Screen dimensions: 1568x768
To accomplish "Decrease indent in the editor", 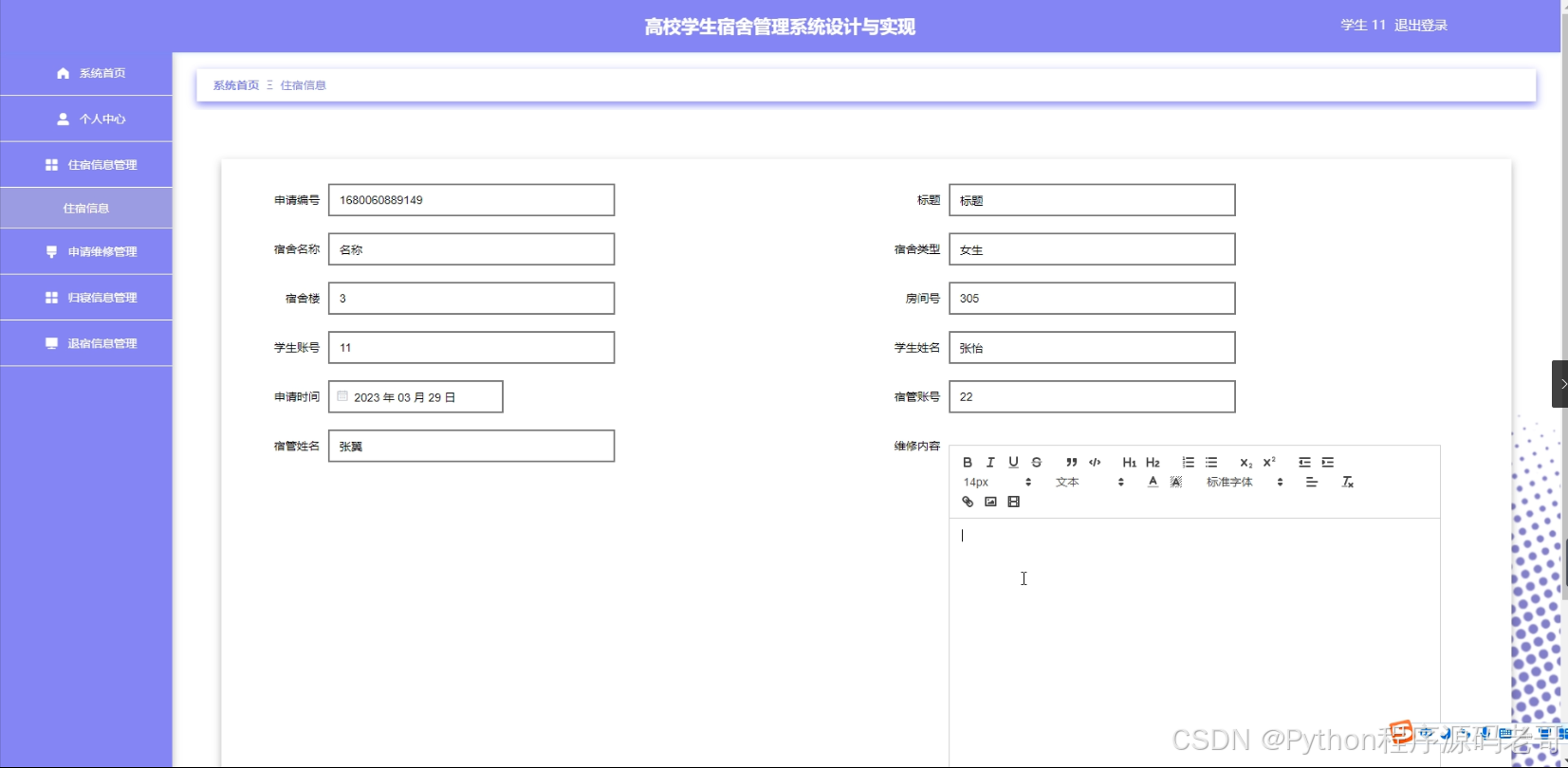I will pos(1304,463).
